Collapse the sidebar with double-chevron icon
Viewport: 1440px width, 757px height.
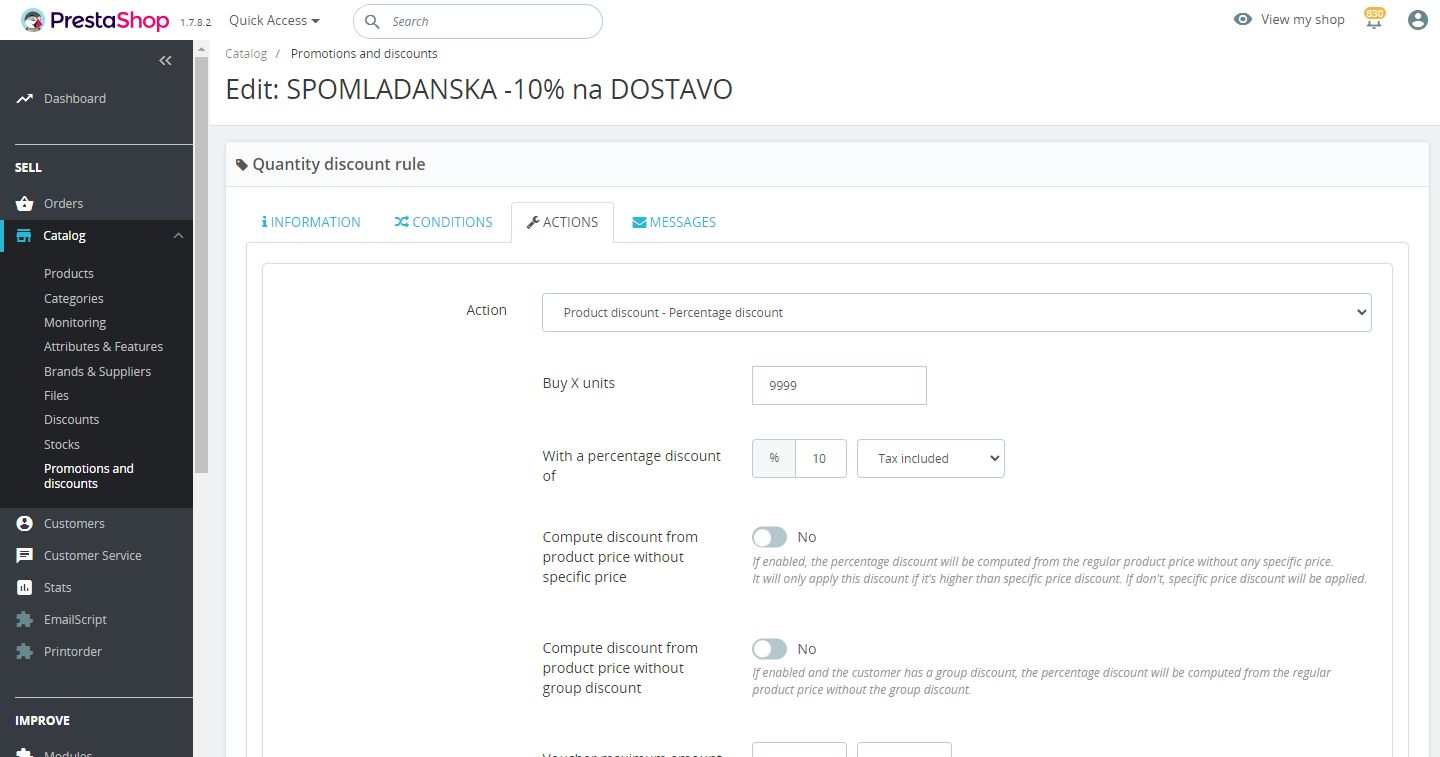[x=166, y=61]
